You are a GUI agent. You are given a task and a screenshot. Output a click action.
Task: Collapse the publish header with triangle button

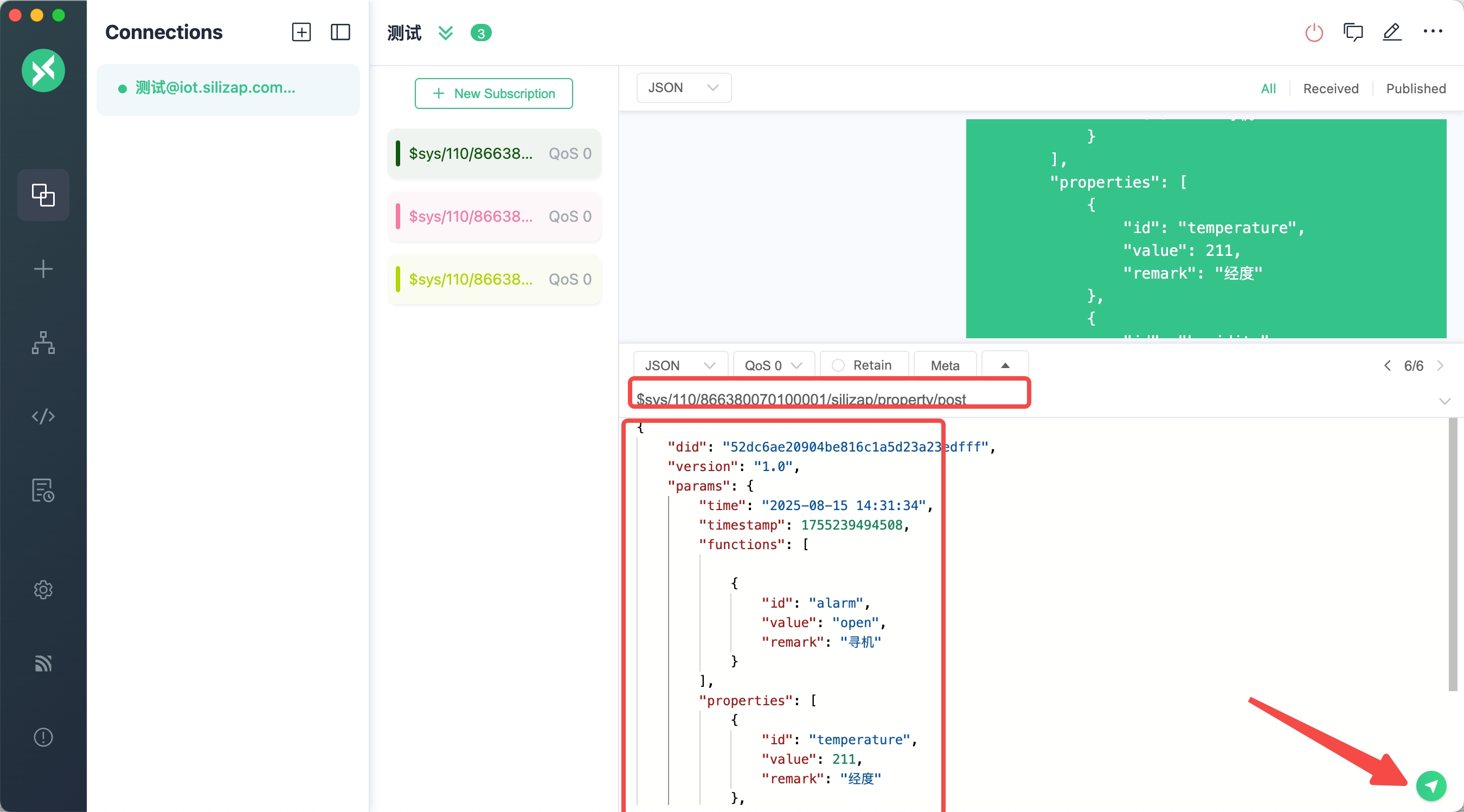(x=1004, y=365)
